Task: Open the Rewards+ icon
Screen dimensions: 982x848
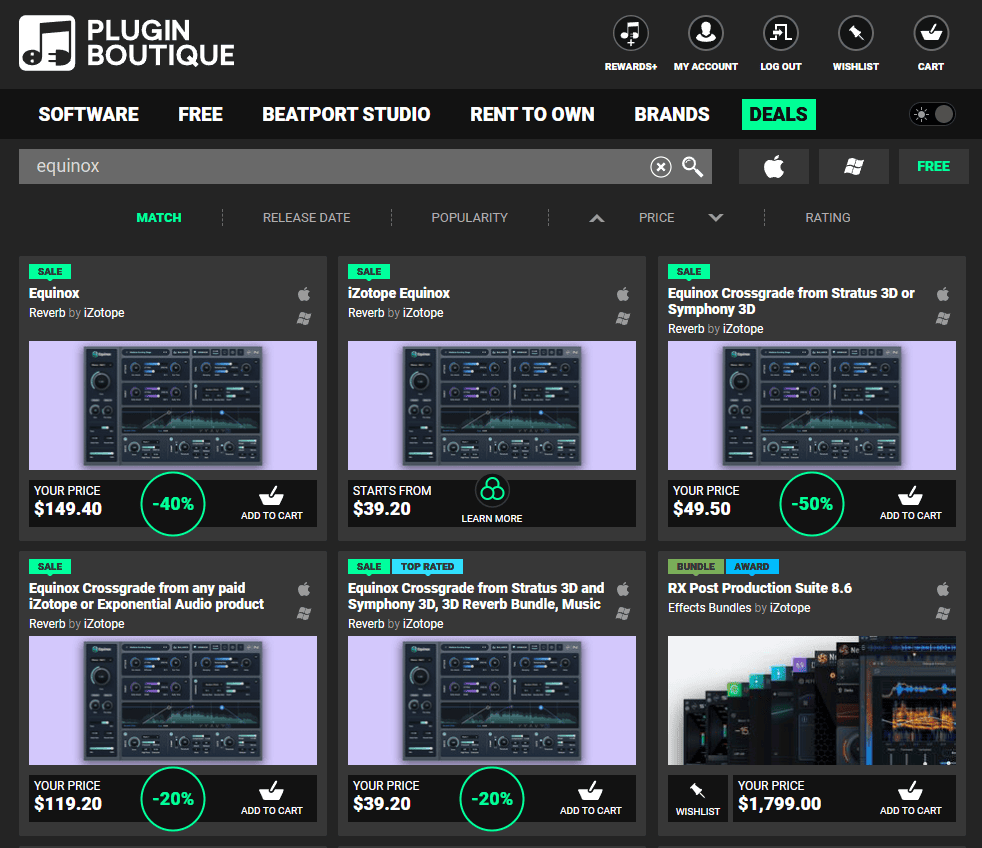Action: click(x=631, y=33)
